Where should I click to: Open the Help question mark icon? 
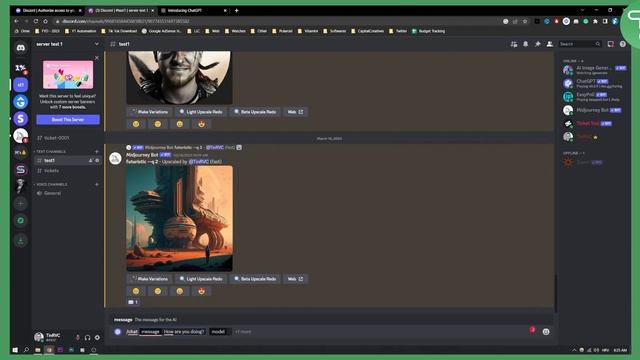pyautogui.click(x=622, y=44)
